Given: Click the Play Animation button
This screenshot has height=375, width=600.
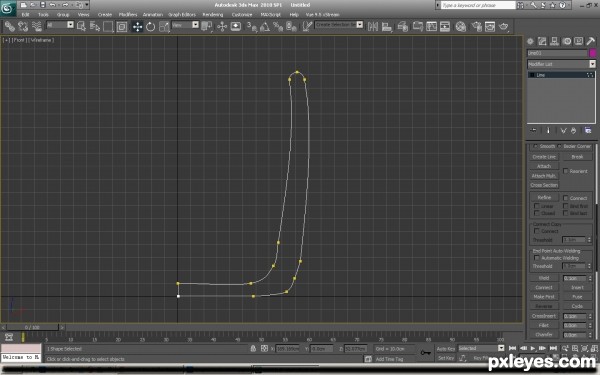Looking at the screenshot, I should tap(533, 348).
